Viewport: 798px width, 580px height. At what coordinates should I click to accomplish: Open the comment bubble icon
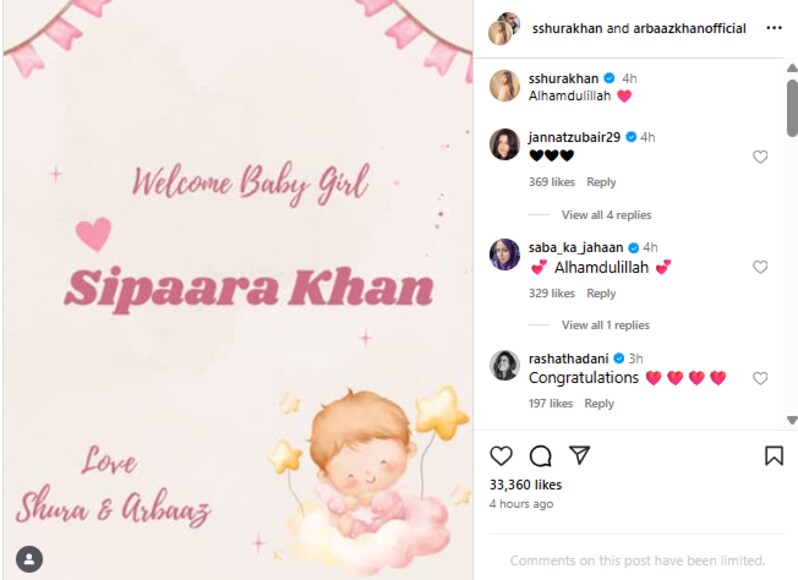pos(540,455)
